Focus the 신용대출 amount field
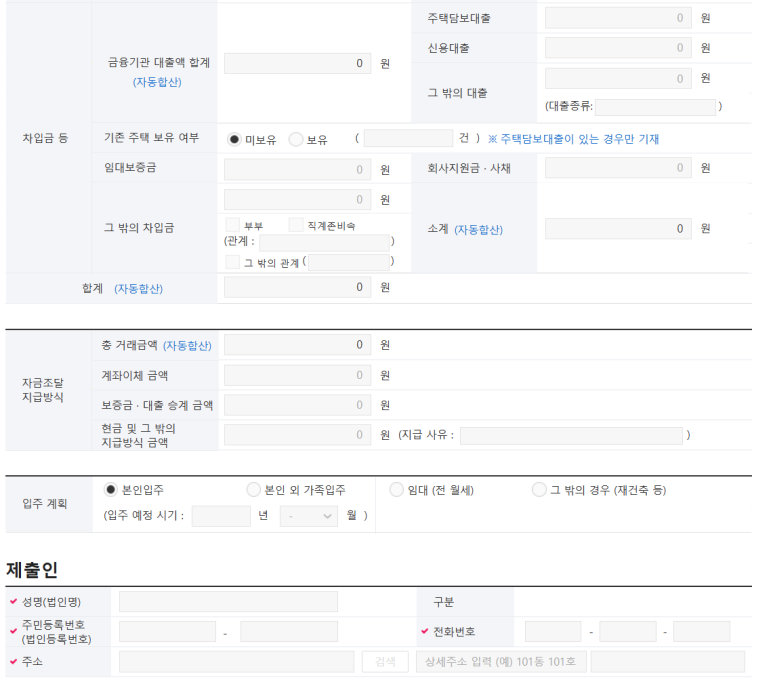This screenshot has width=773, height=686. point(618,48)
